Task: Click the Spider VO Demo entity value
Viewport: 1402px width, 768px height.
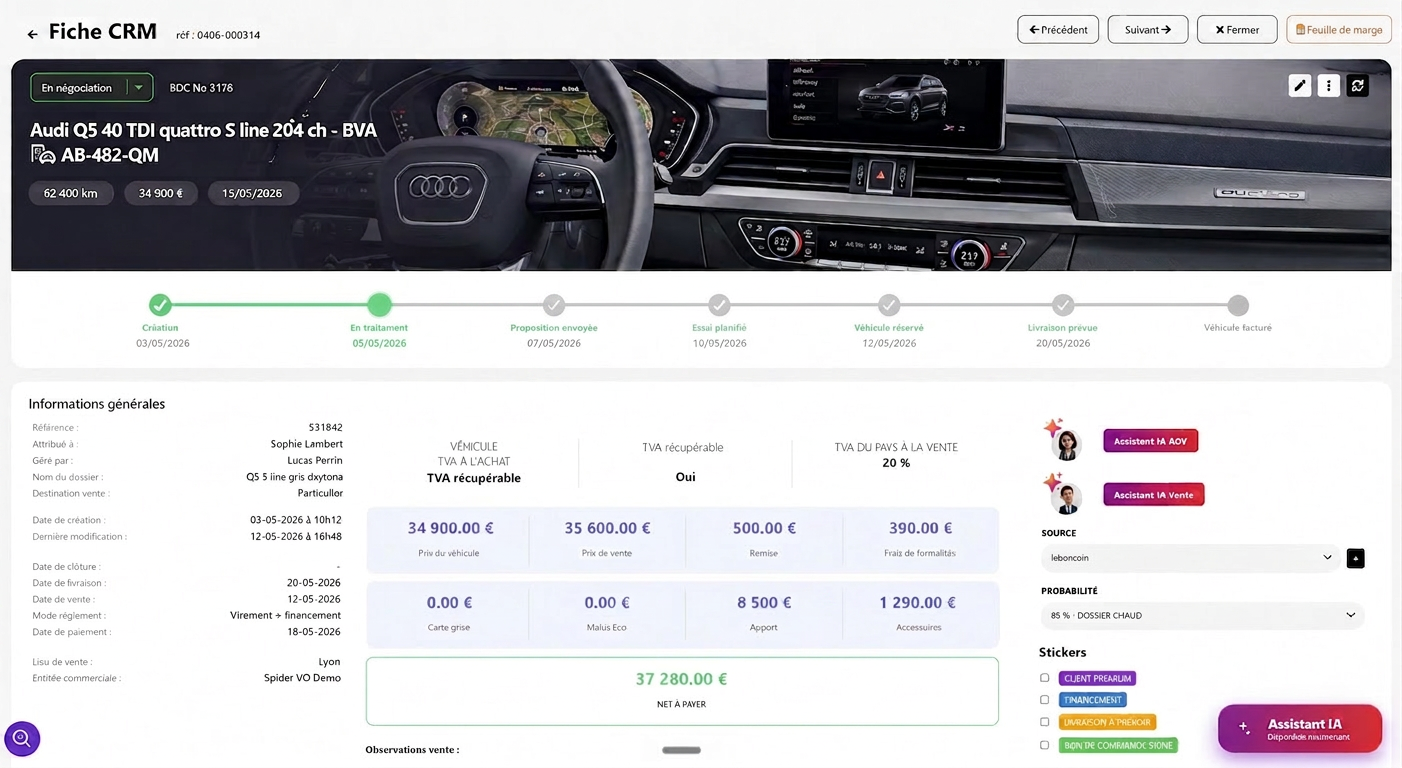Action: (302, 678)
